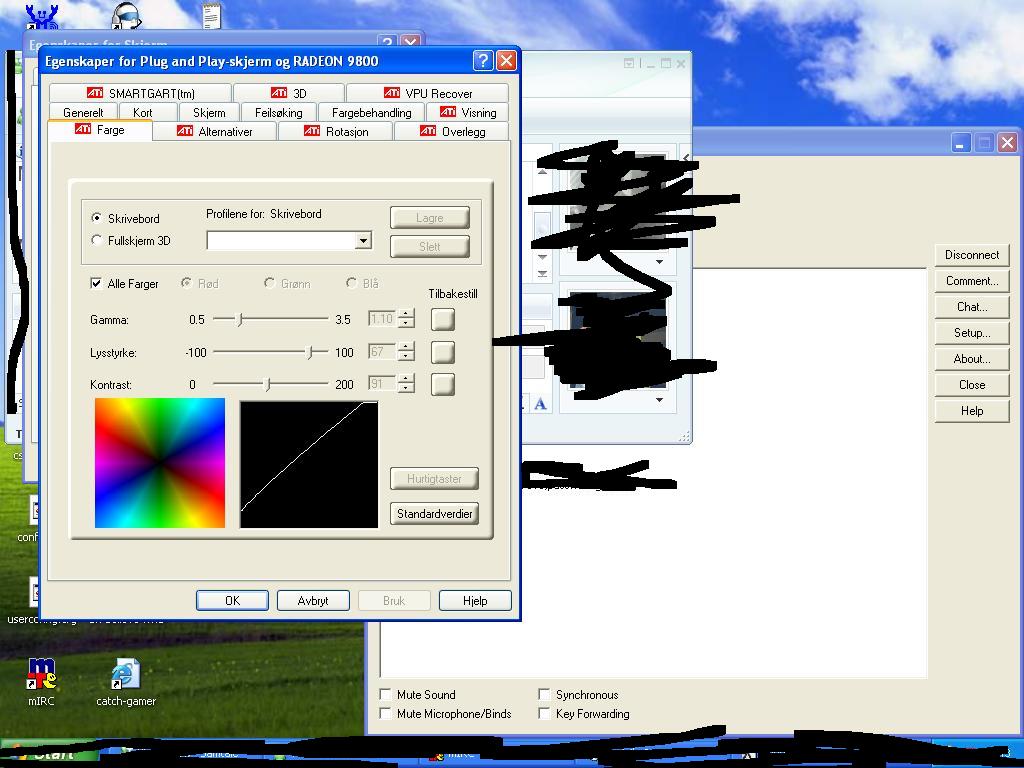Toggle the Key Forwarding checkbox

tap(544, 713)
